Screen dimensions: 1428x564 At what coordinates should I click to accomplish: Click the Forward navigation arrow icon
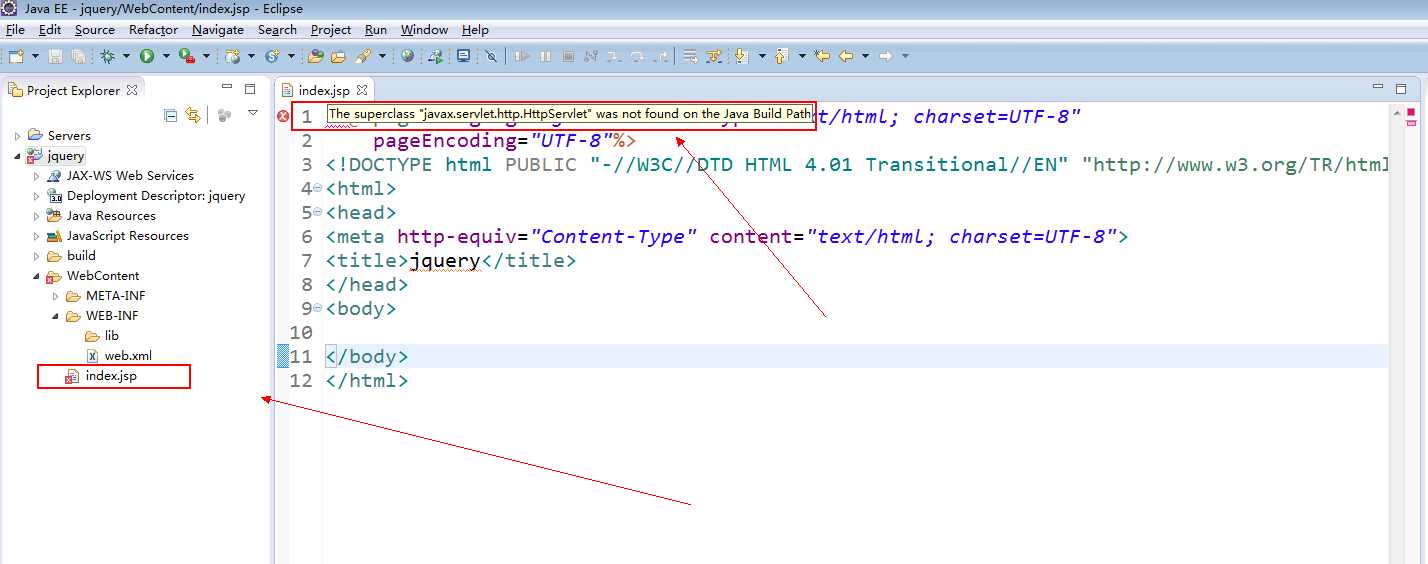886,56
